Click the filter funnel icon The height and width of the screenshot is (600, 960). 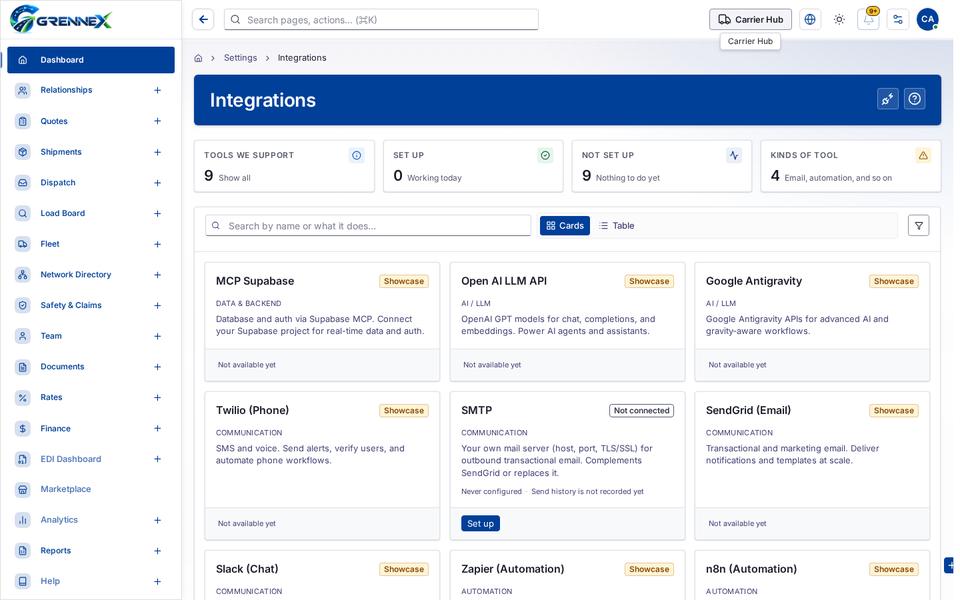click(918, 226)
